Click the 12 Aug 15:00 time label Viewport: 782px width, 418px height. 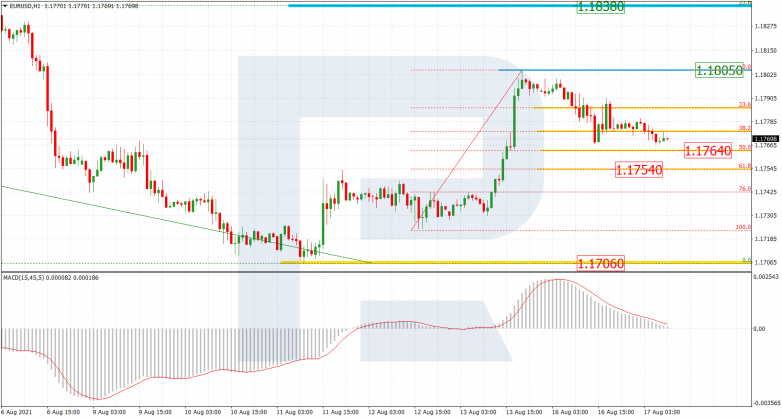pyautogui.click(x=431, y=413)
